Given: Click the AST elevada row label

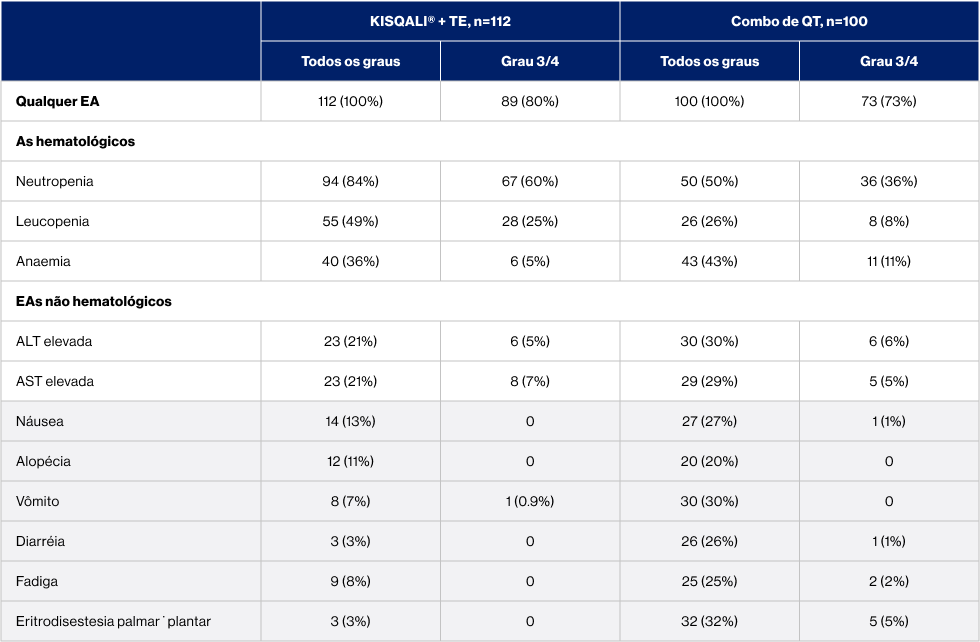Looking at the screenshot, I should pos(55,381).
